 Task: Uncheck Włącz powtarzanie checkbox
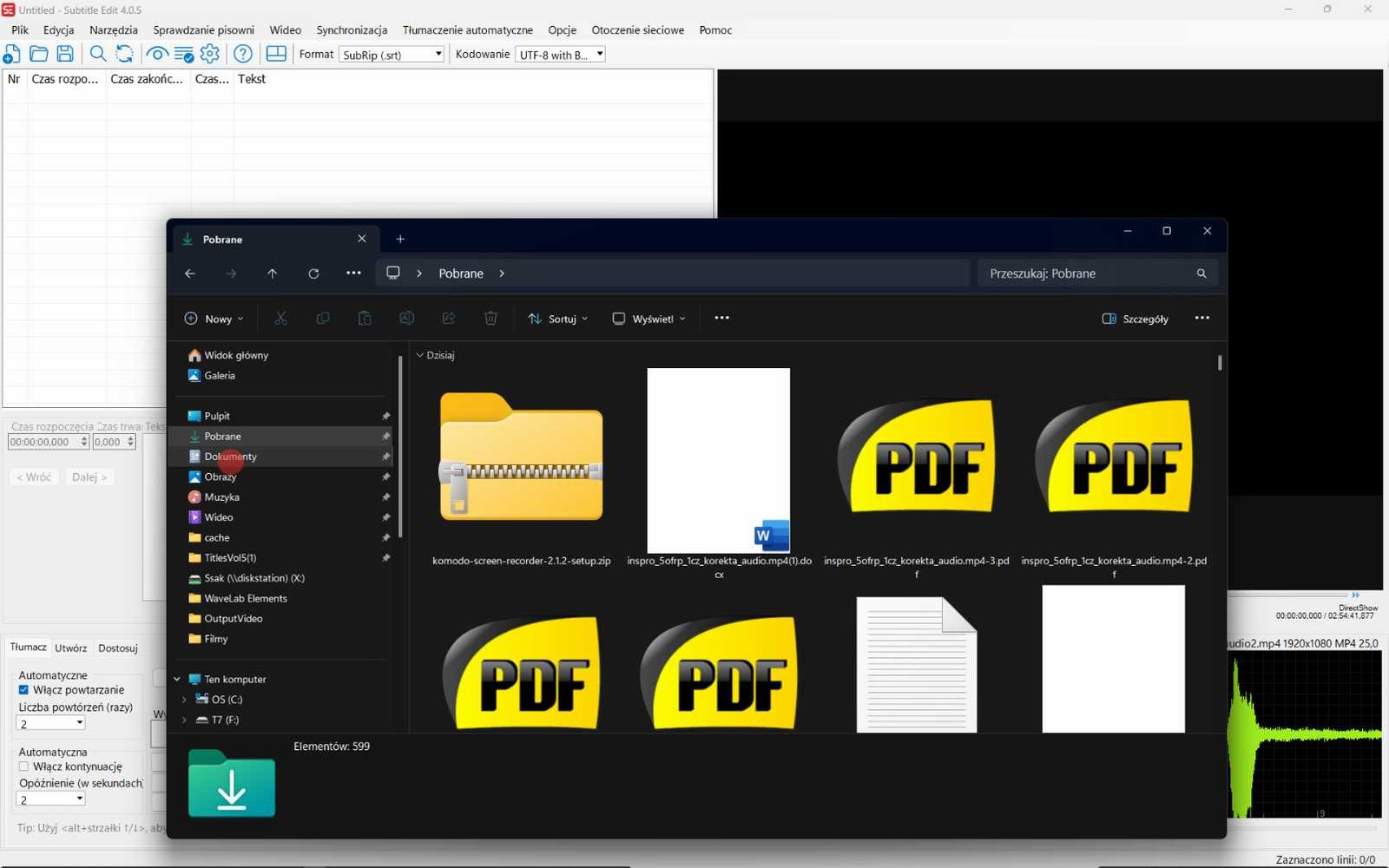pos(23,690)
